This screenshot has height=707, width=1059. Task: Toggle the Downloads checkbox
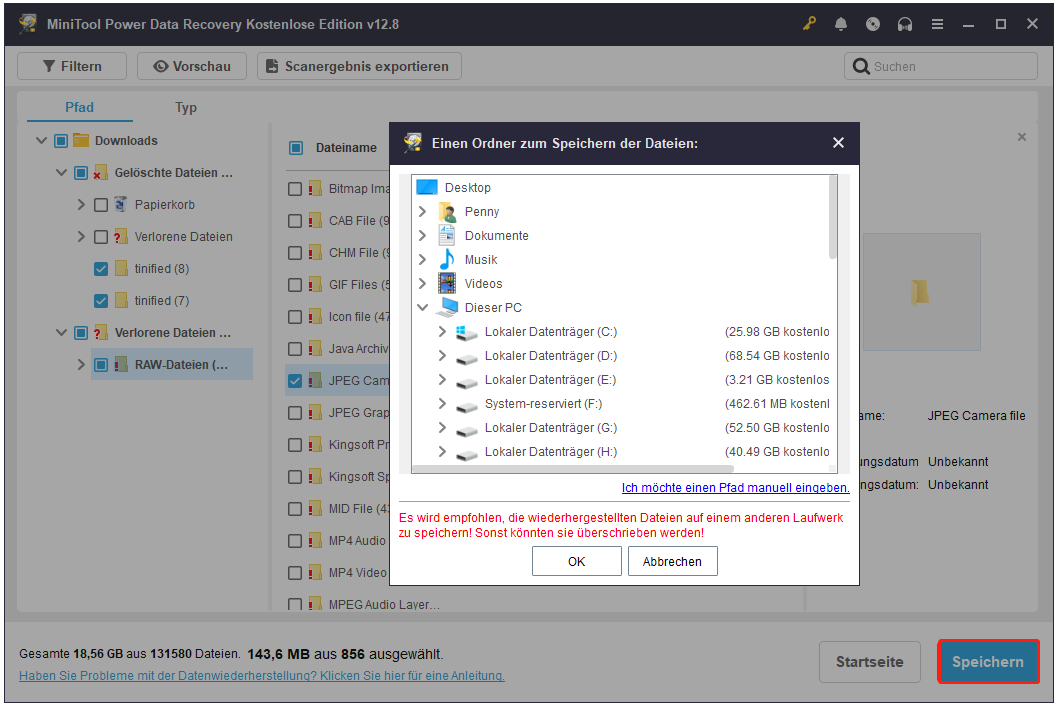61,140
